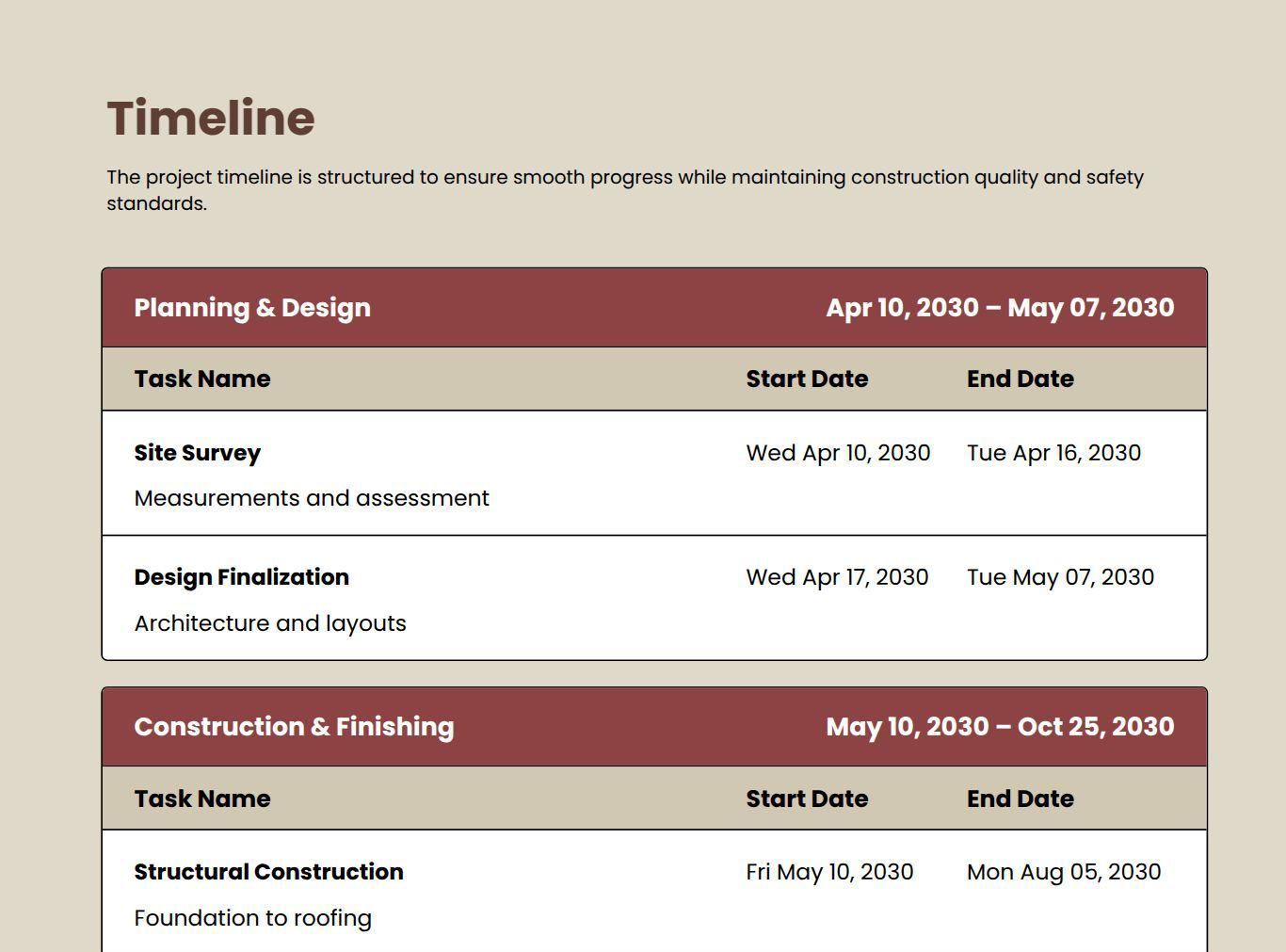Select the Site Survey task name
This screenshot has width=1286, height=952.
click(x=198, y=453)
